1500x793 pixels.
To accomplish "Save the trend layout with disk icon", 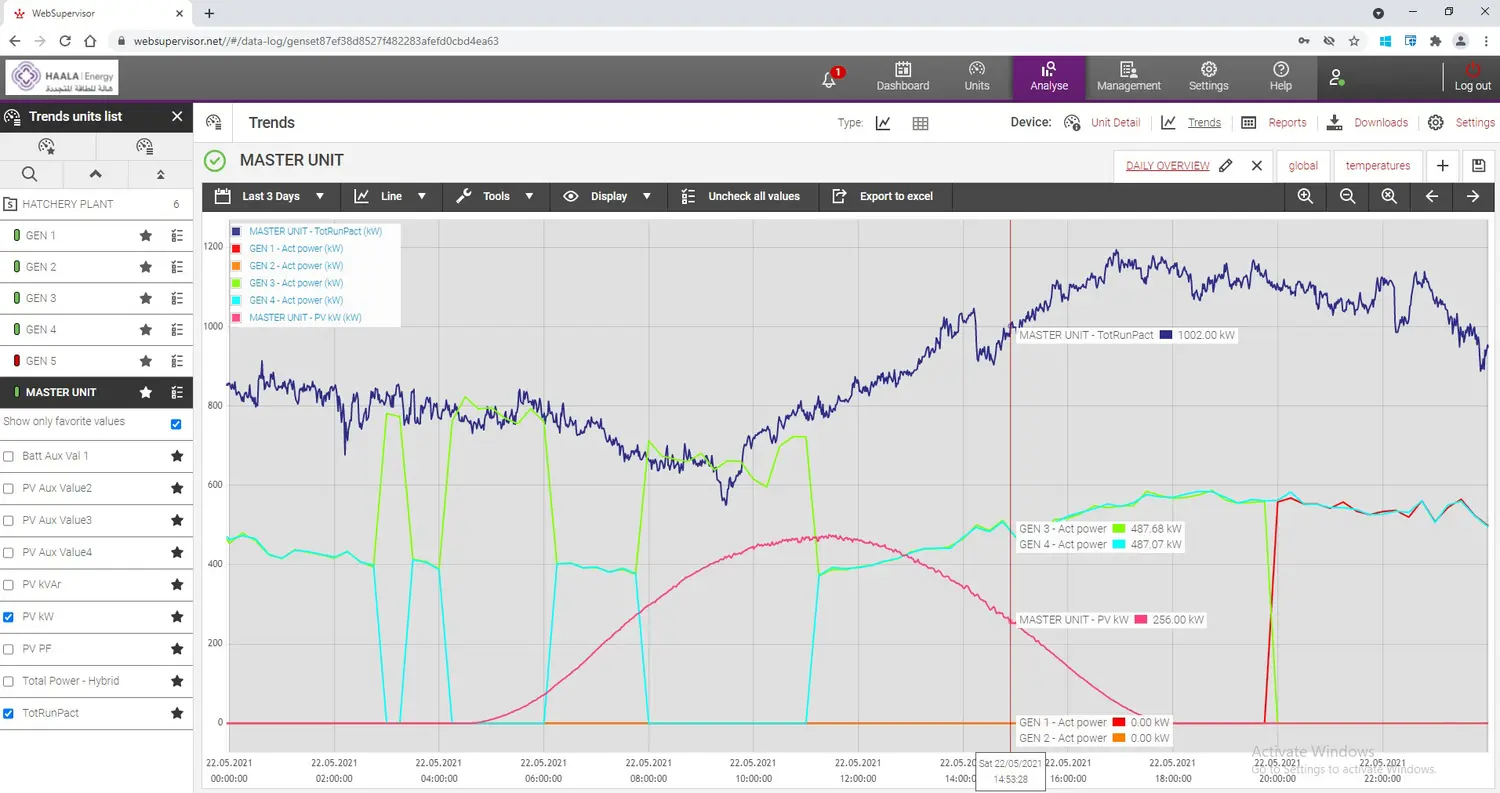I will (x=1478, y=166).
